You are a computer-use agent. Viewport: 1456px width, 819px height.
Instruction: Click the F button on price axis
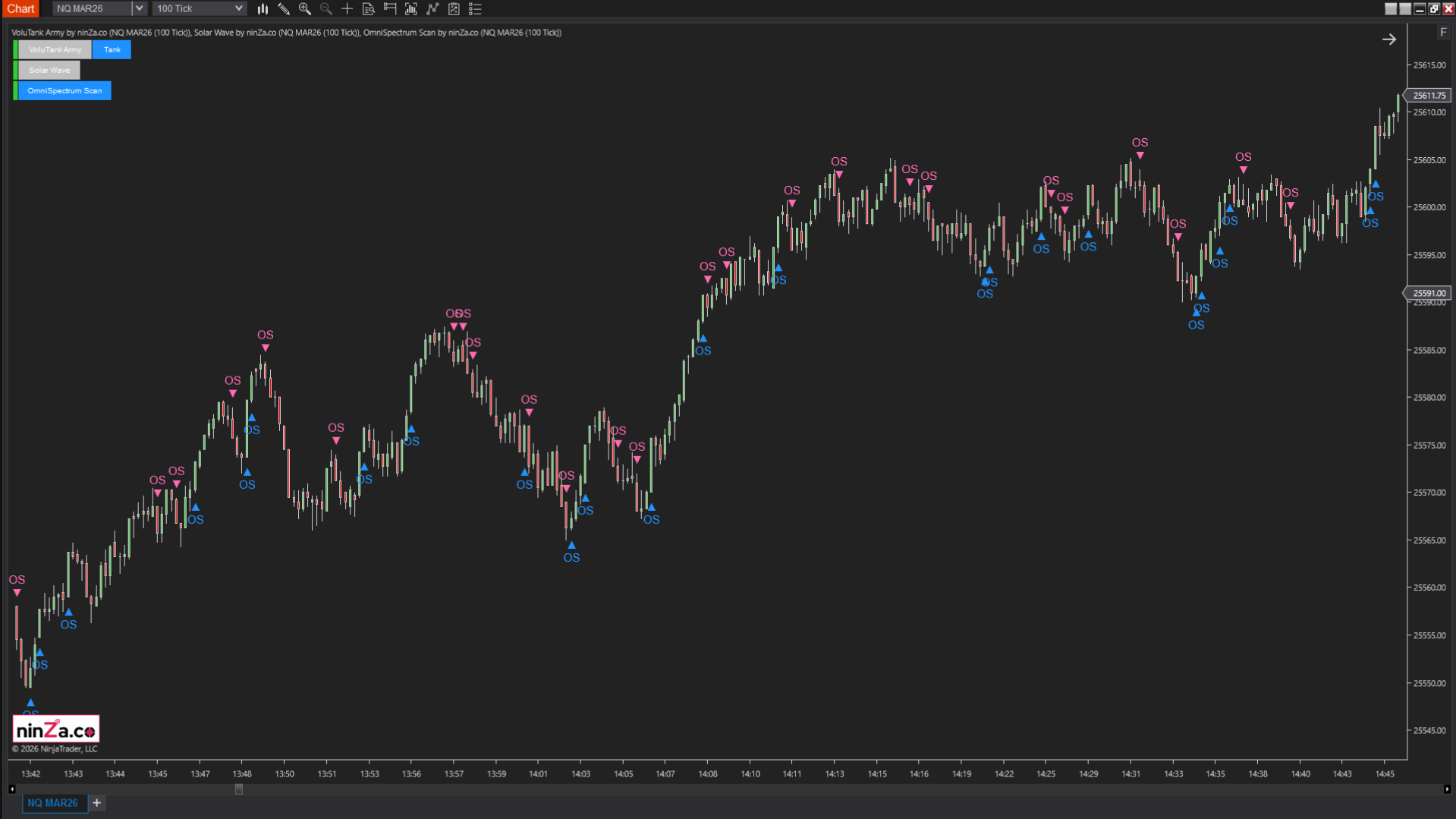1442,33
